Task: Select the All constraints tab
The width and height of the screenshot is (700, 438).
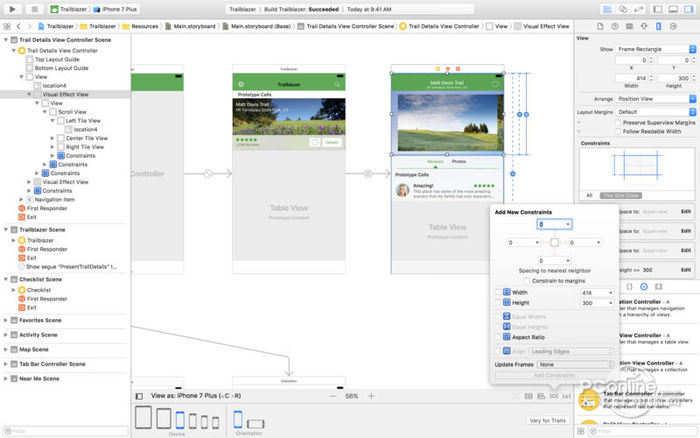Action: pos(589,195)
